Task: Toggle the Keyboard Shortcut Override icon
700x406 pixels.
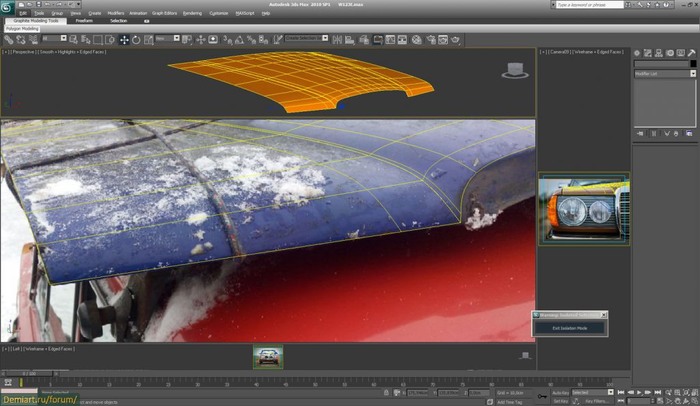Action: click(213, 40)
